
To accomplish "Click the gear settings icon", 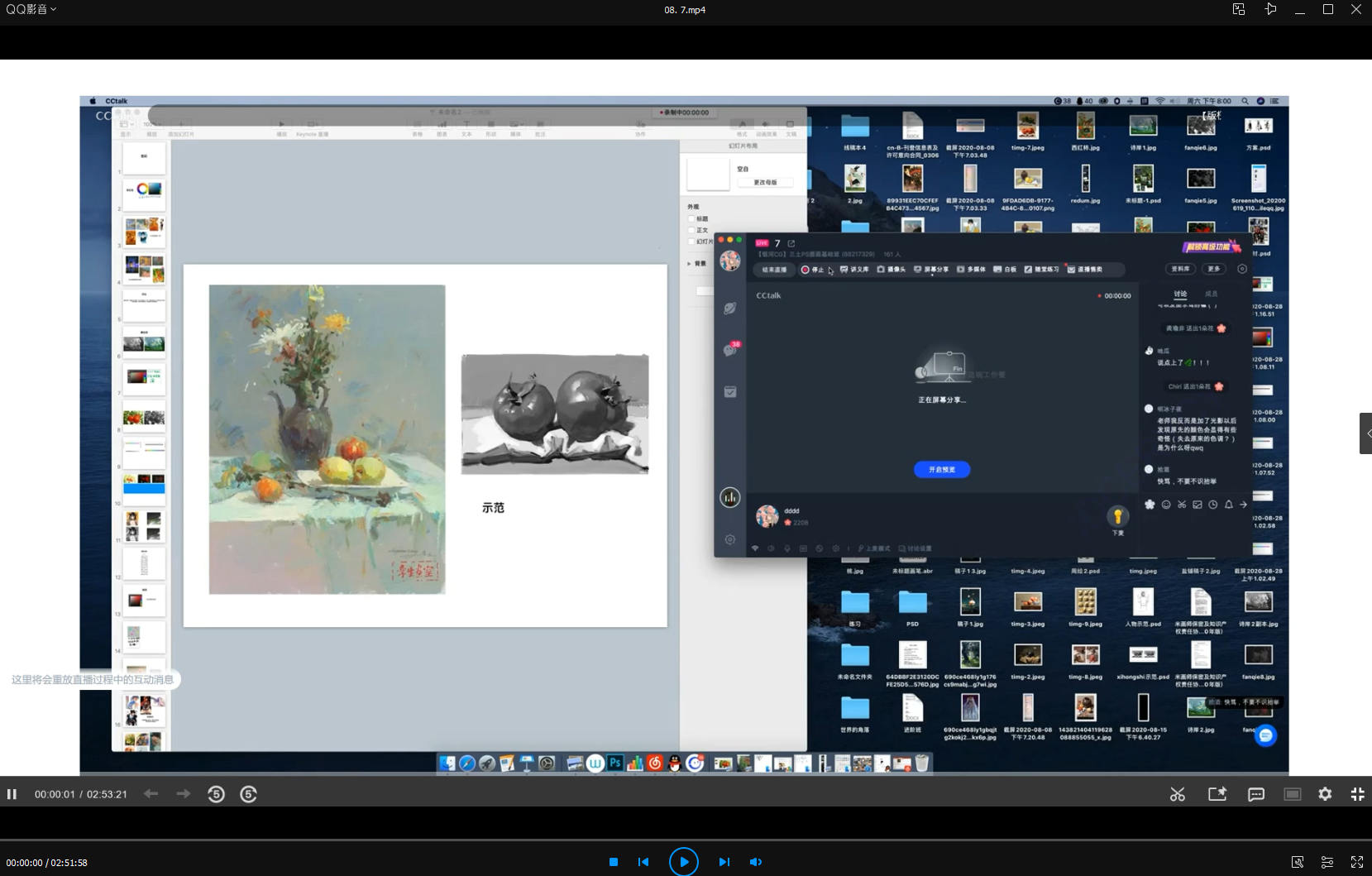I will (1325, 794).
